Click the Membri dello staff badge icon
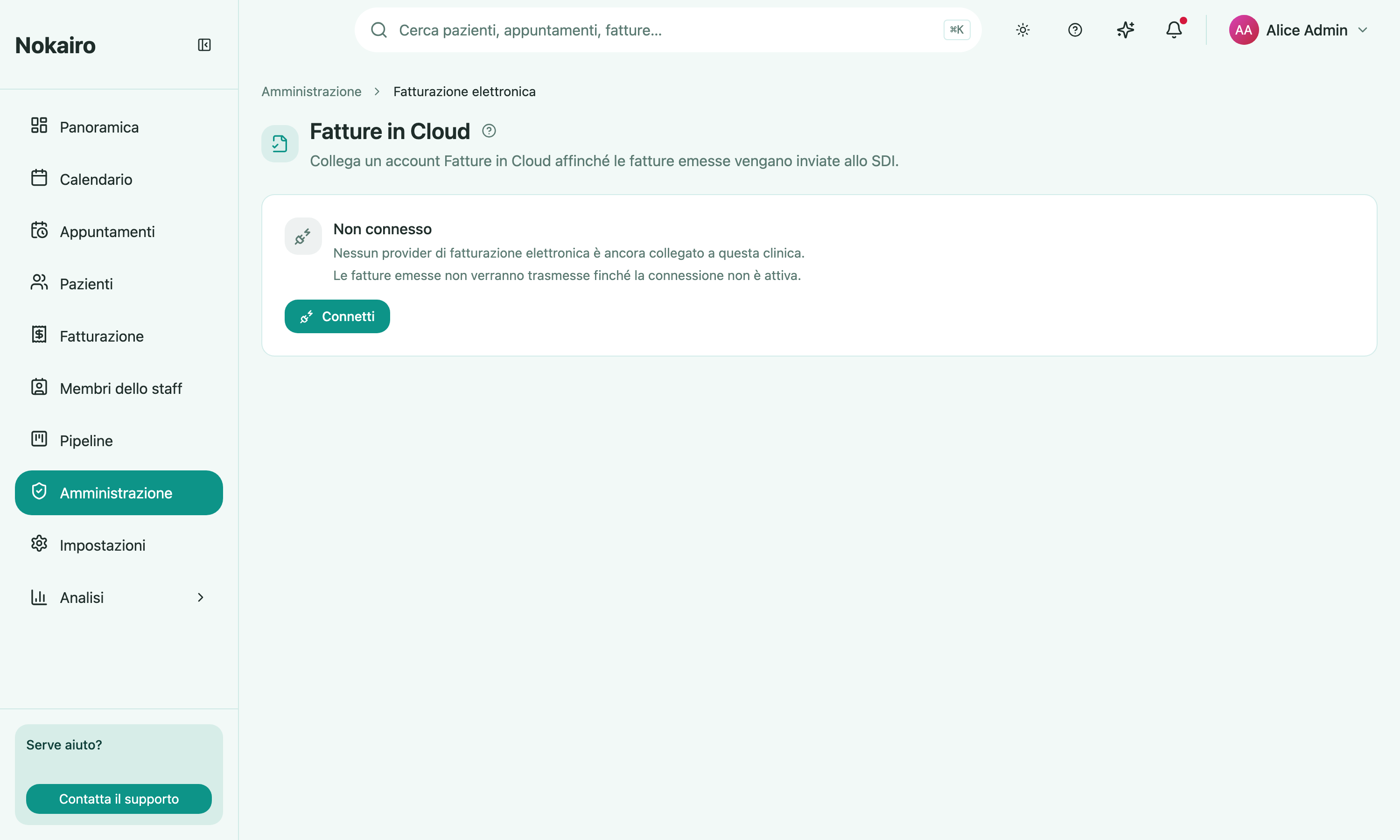This screenshot has height=840, width=1400. click(39, 386)
